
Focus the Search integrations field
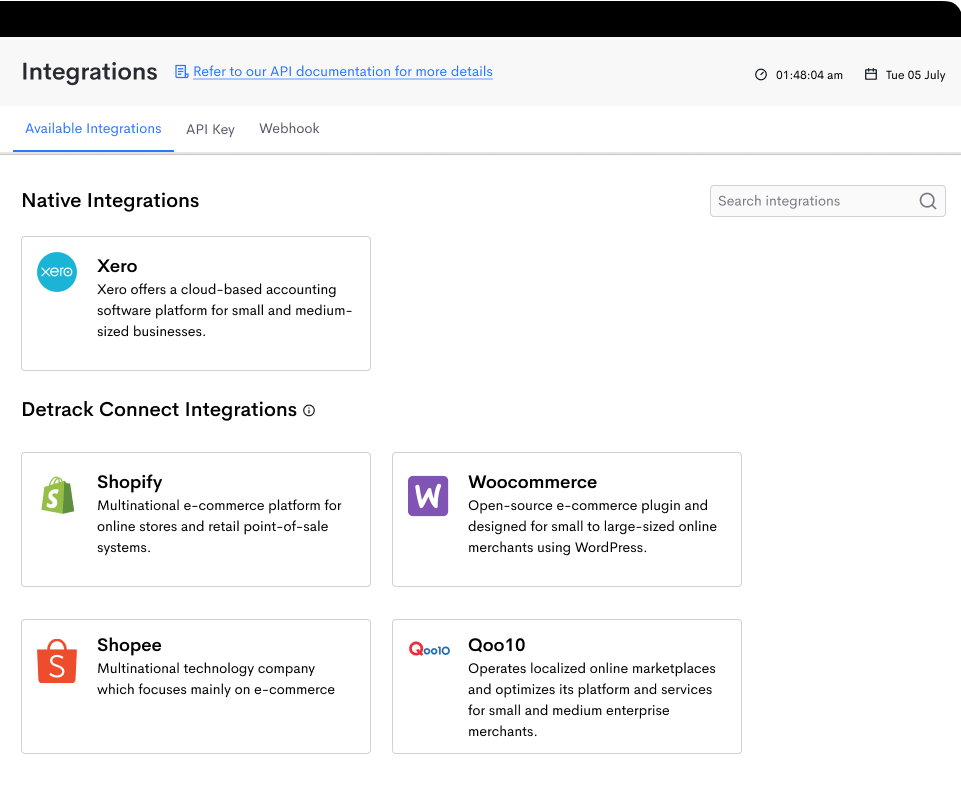point(827,201)
